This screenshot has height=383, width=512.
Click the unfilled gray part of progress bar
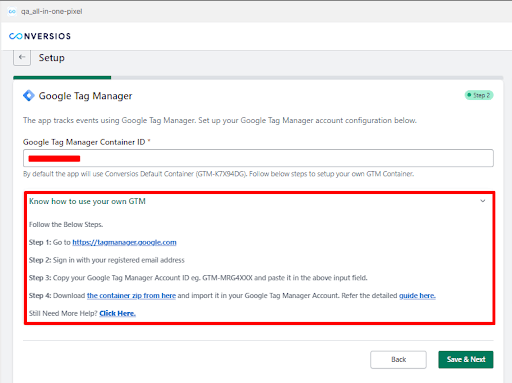point(307,78)
